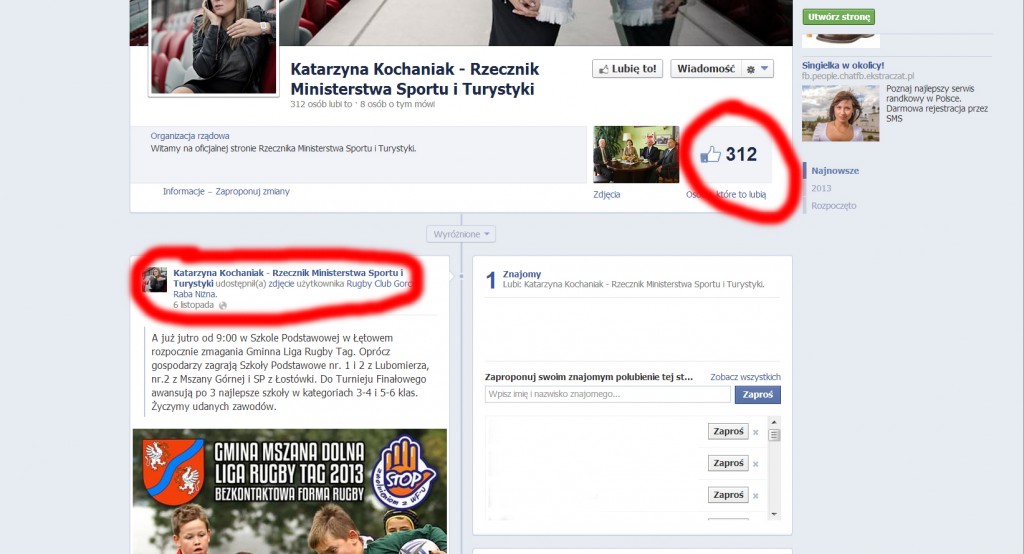Click the post author's small avatar
Image resolution: width=1024 pixels, height=554 pixels.
point(155,280)
